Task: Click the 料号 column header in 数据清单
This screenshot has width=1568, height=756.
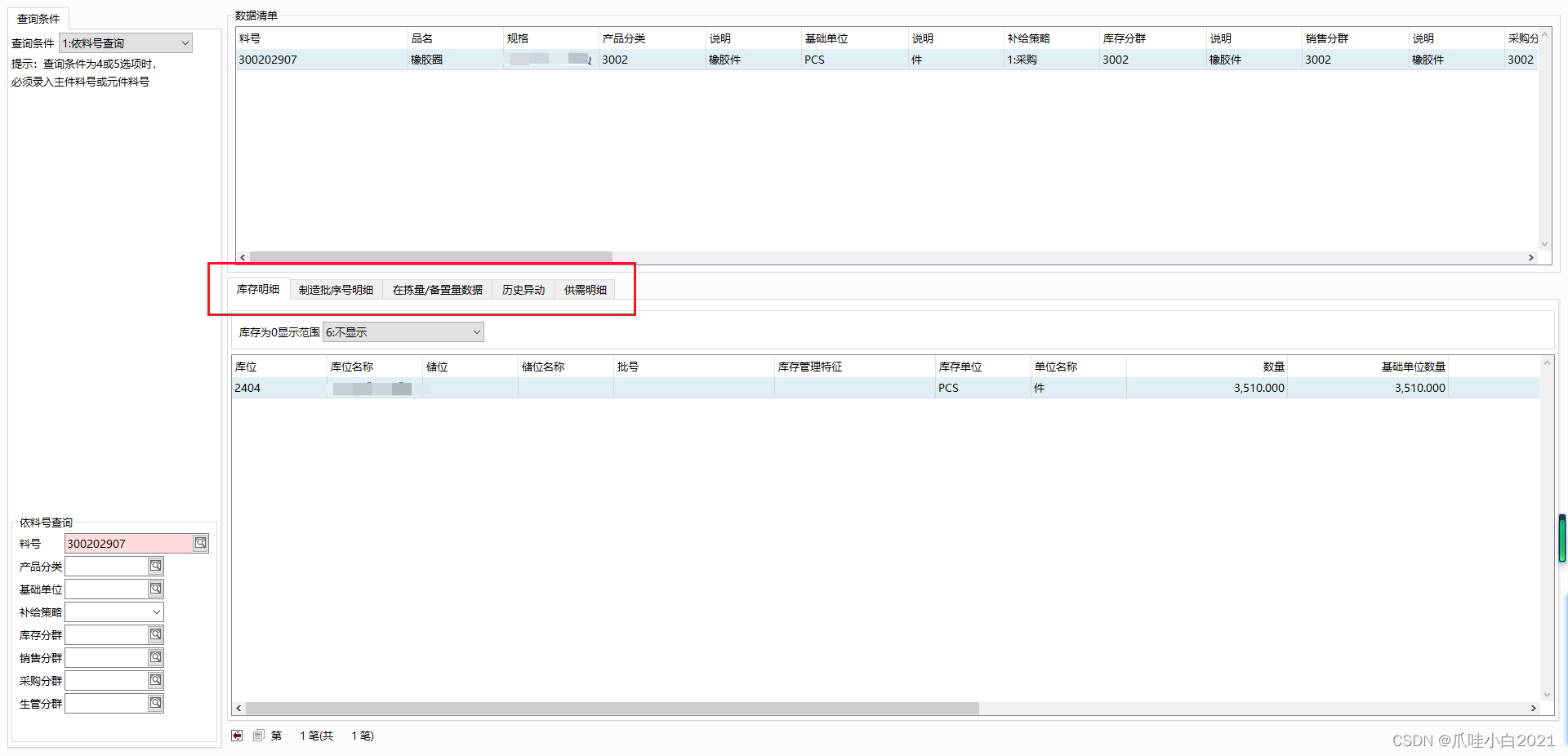Action: pyautogui.click(x=322, y=38)
